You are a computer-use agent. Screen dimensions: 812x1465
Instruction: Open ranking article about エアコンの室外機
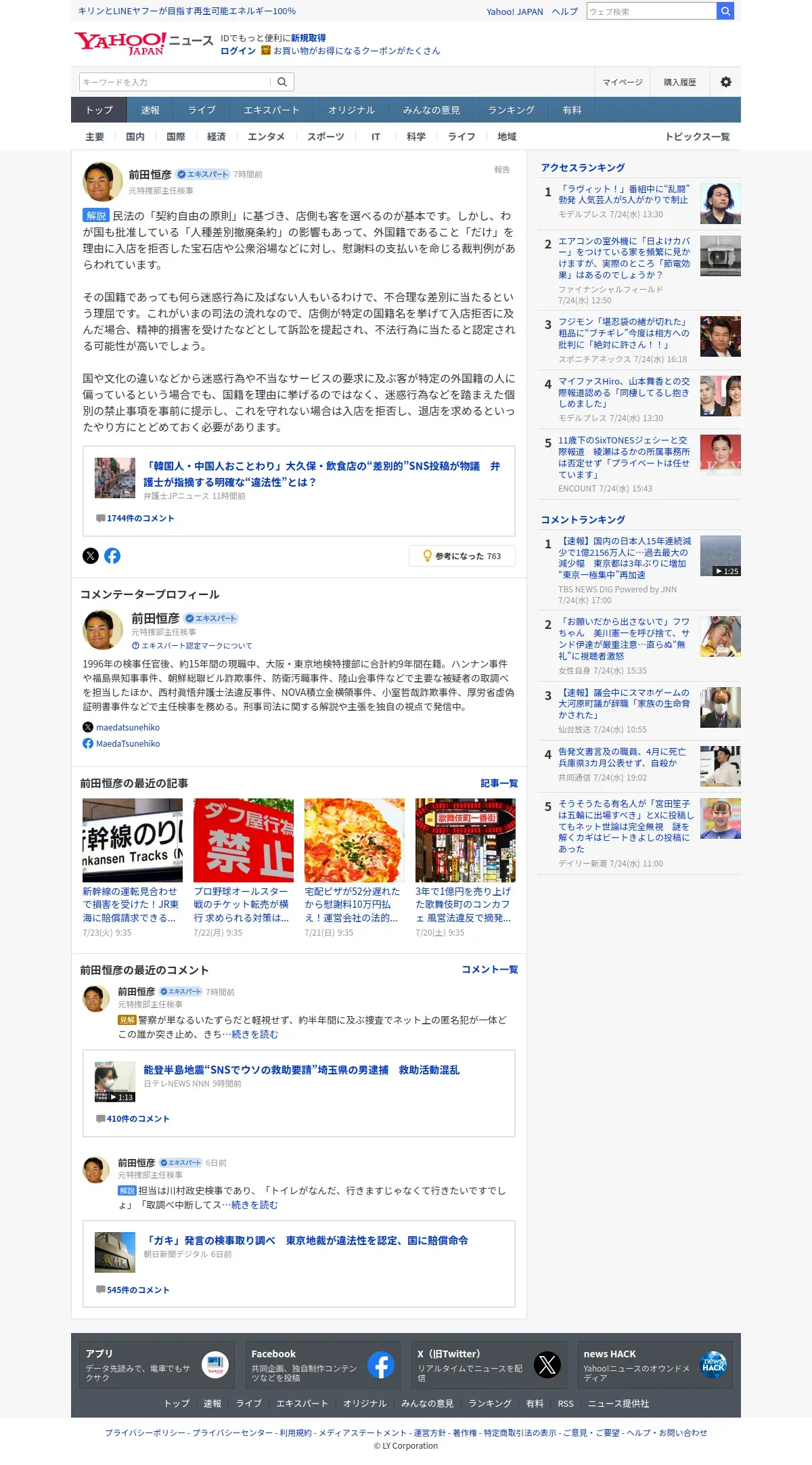coord(624,258)
